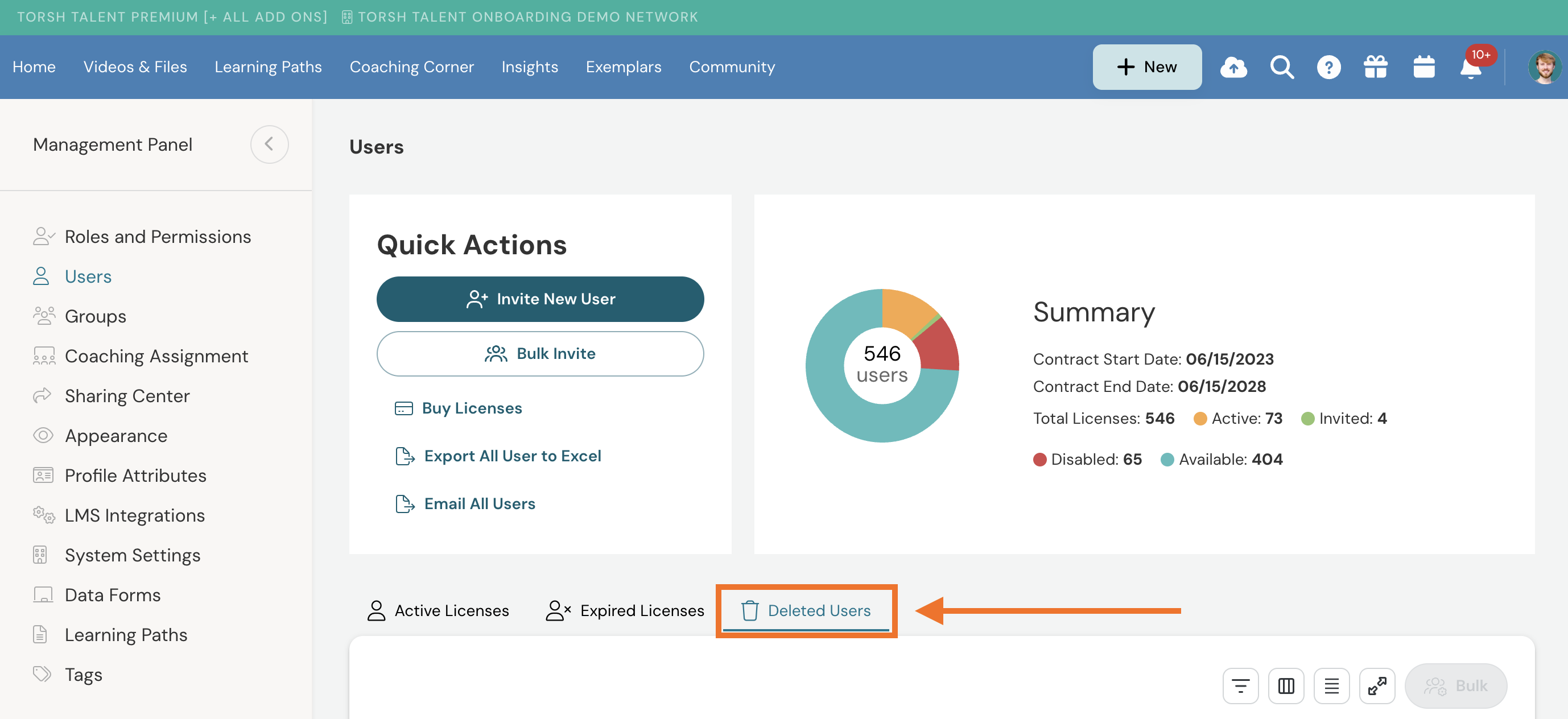Click the teal Available legend dot
The width and height of the screenshot is (1568, 719).
pyautogui.click(x=1167, y=459)
